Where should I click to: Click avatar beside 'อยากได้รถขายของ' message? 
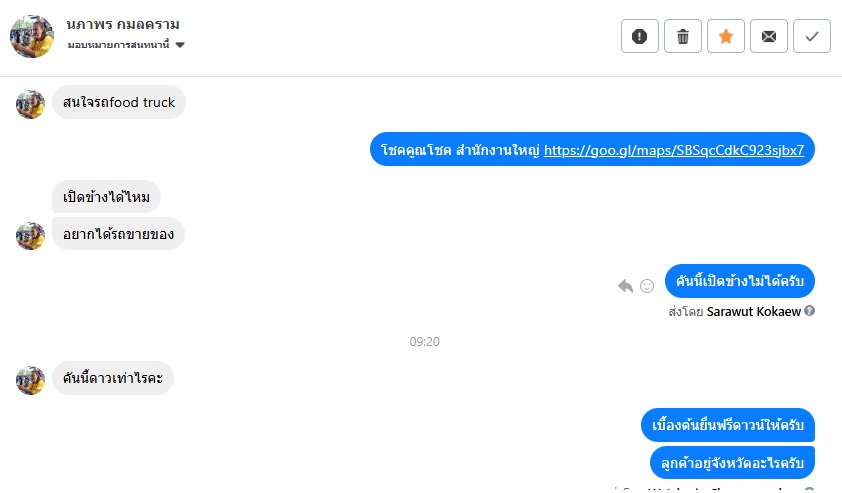tap(30, 236)
